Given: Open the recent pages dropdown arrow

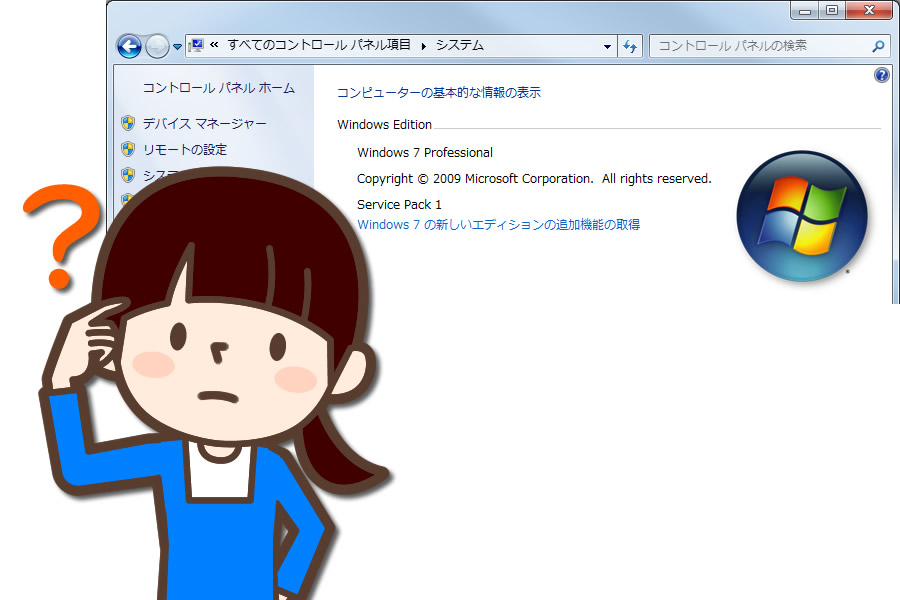Looking at the screenshot, I should point(177,47).
